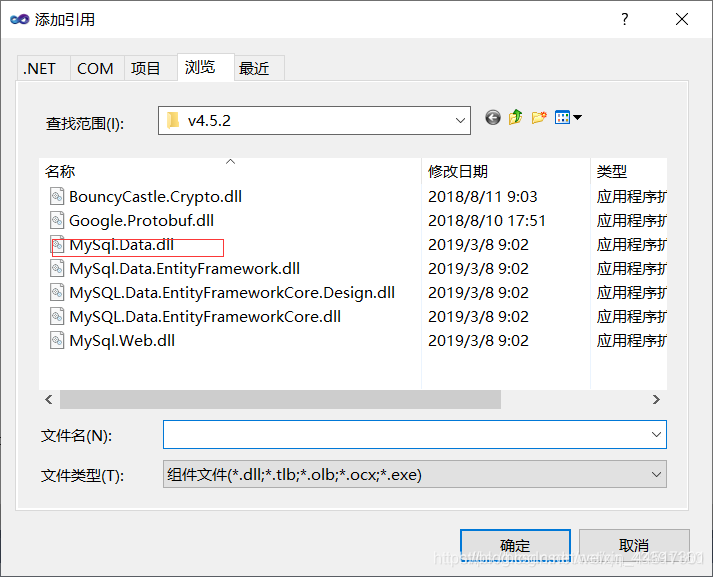Sort by the 名称 column header
This screenshot has width=713, height=577.
pyautogui.click(x=230, y=171)
